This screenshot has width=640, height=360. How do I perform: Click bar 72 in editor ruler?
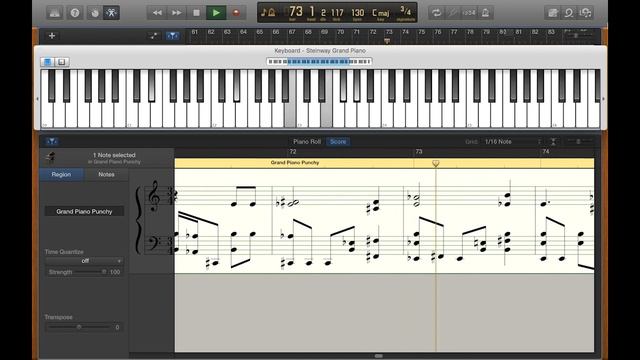click(293, 152)
